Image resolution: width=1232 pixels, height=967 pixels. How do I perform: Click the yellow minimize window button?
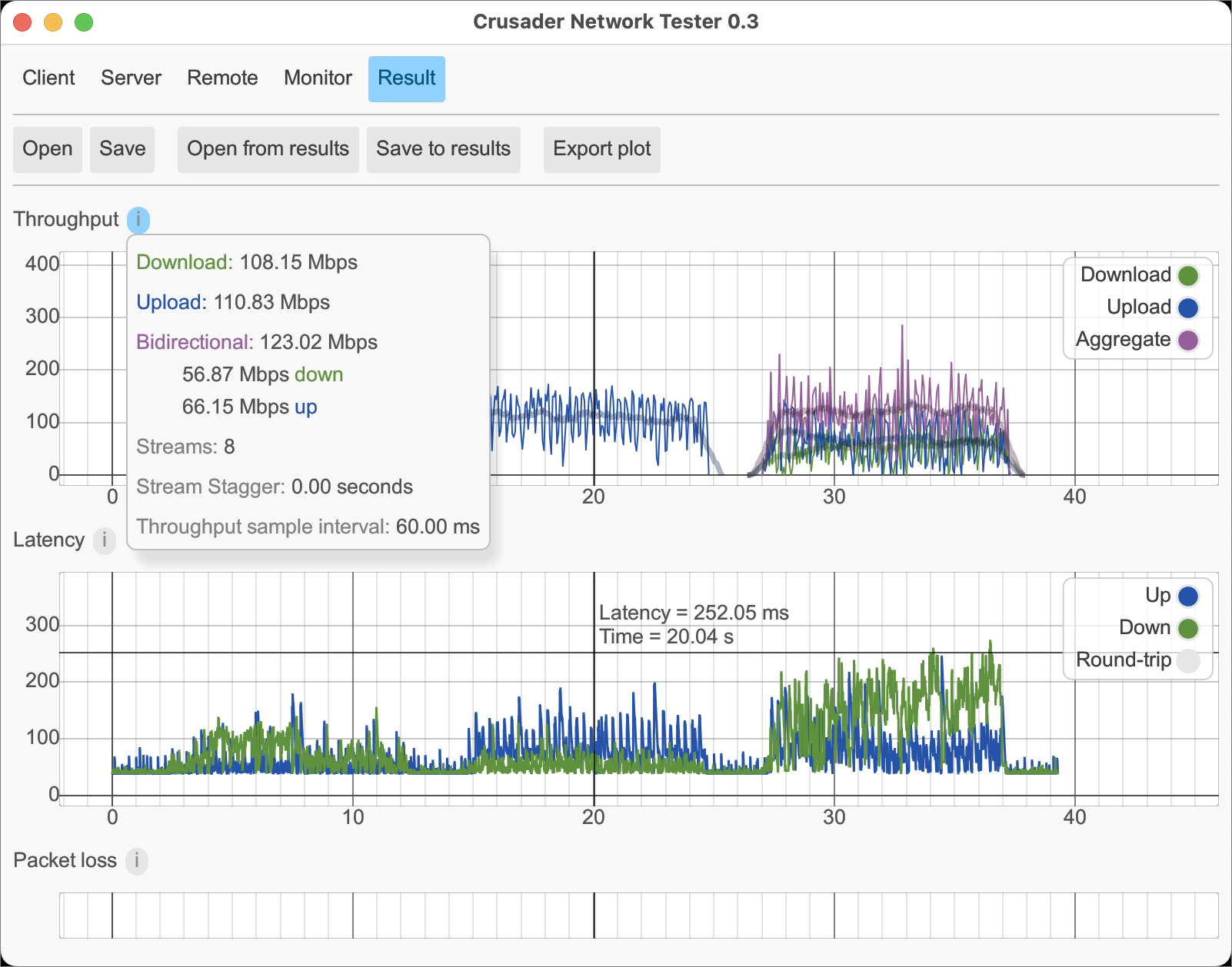pyautogui.click(x=53, y=22)
